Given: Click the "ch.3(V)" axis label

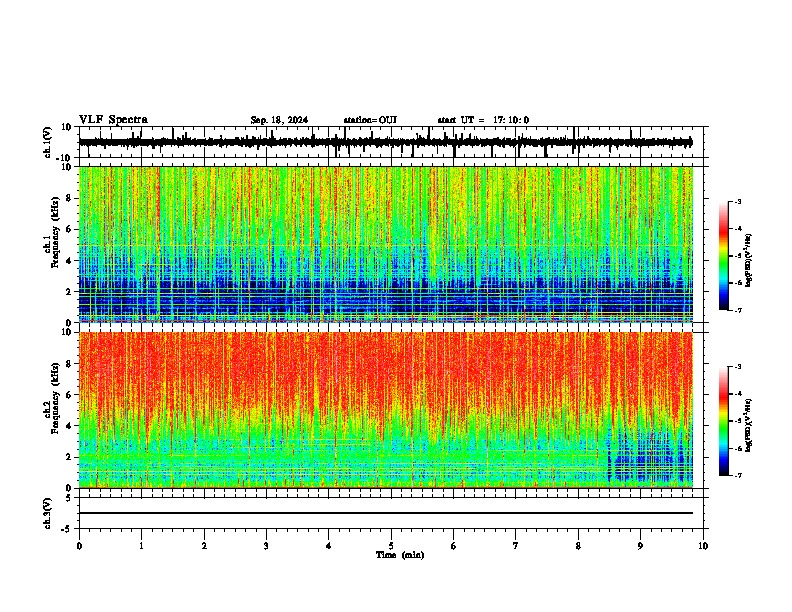Looking at the screenshot, I should pos(48,513).
